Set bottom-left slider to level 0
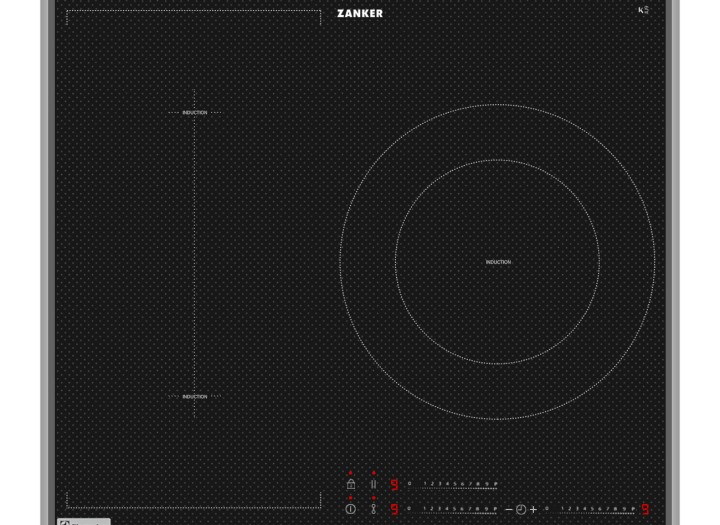 [x=409, y=509]
